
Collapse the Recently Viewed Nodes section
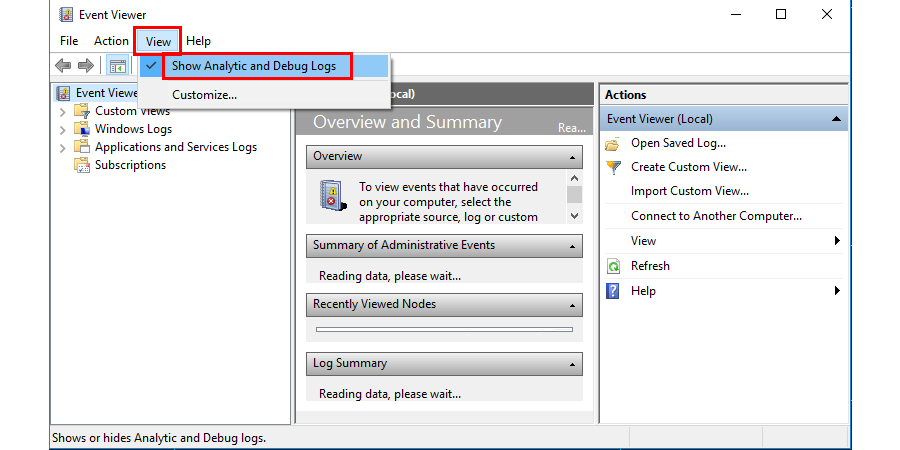(x=572, y=305)
